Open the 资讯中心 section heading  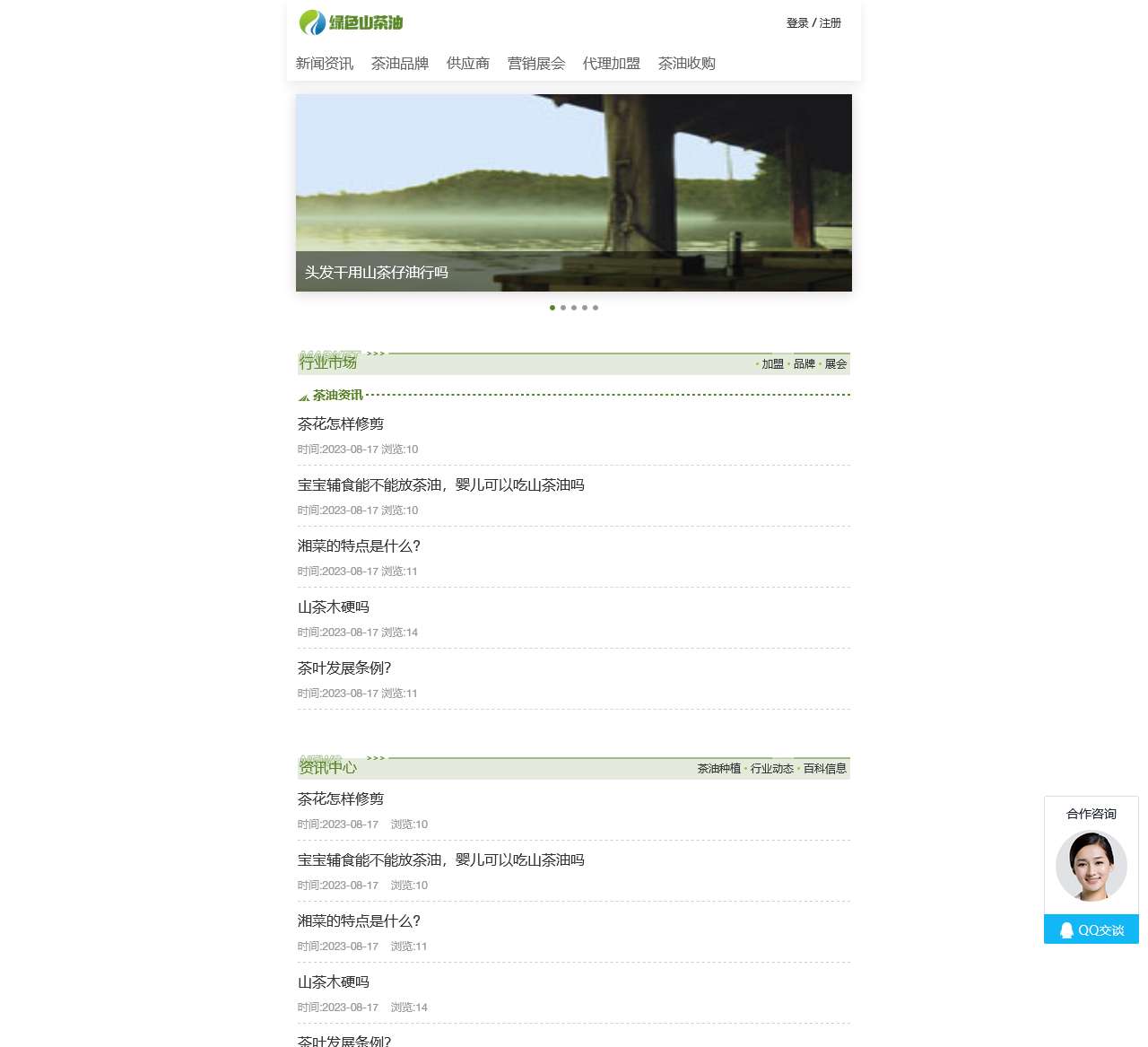pos(328,767)
